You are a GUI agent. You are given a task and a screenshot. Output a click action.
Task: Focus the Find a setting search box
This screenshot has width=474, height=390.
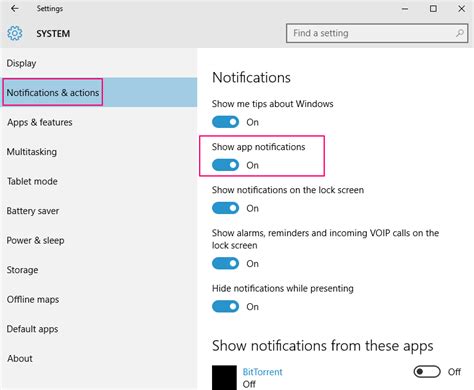pos(377,33)
